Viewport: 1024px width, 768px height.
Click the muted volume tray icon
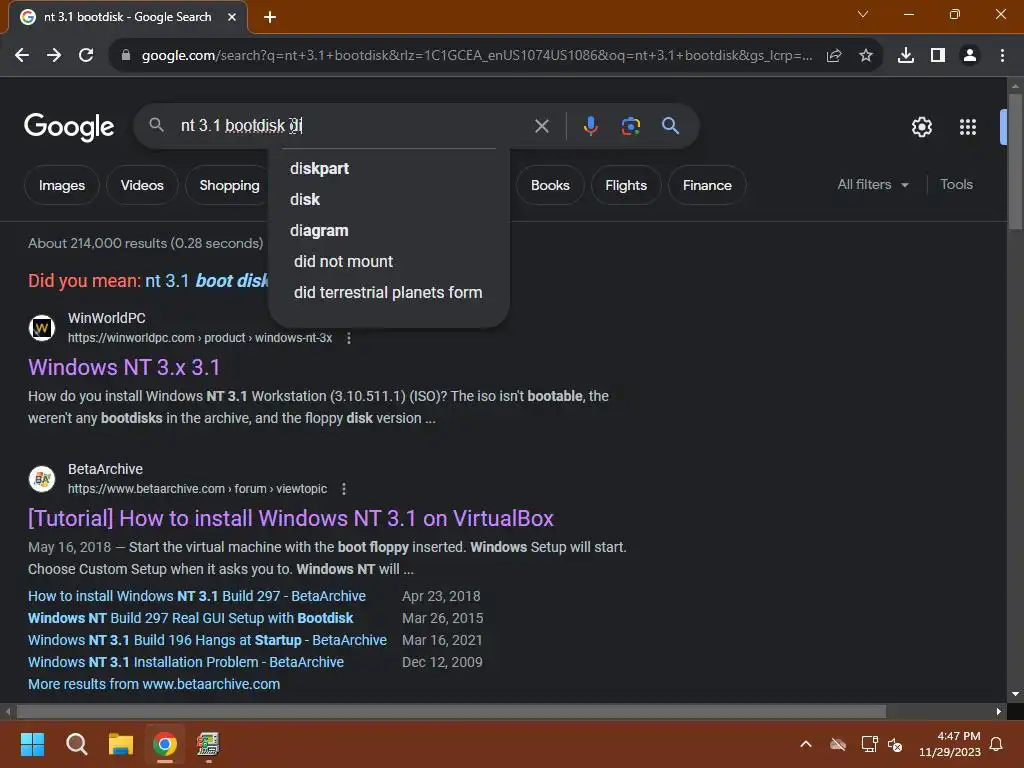click(x=895, y=744)
